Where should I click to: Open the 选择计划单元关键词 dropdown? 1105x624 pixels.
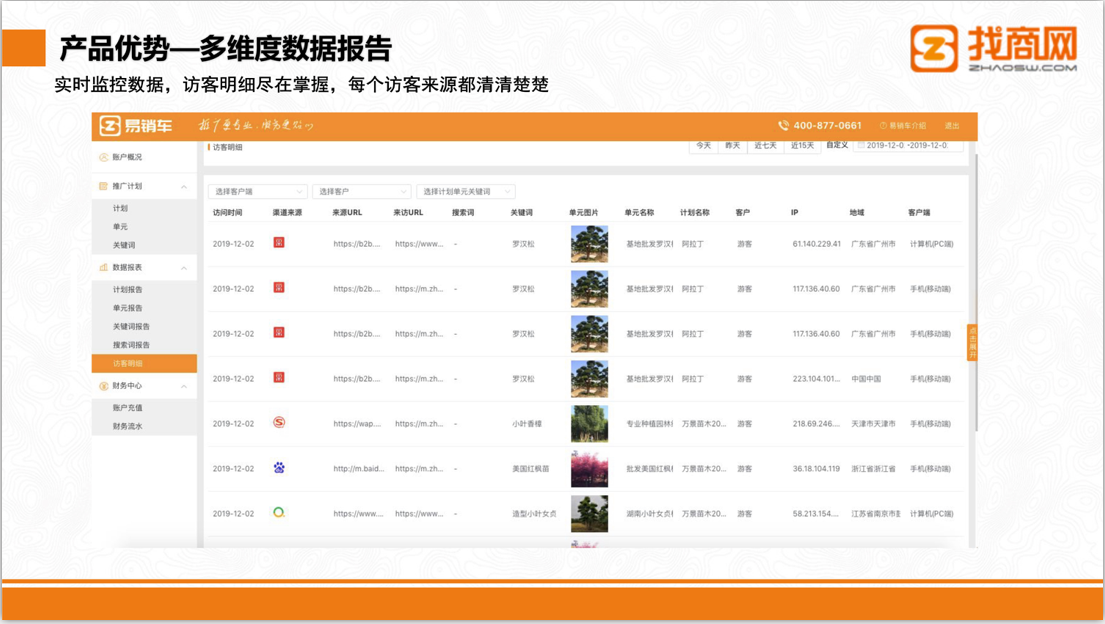[465, 191]
